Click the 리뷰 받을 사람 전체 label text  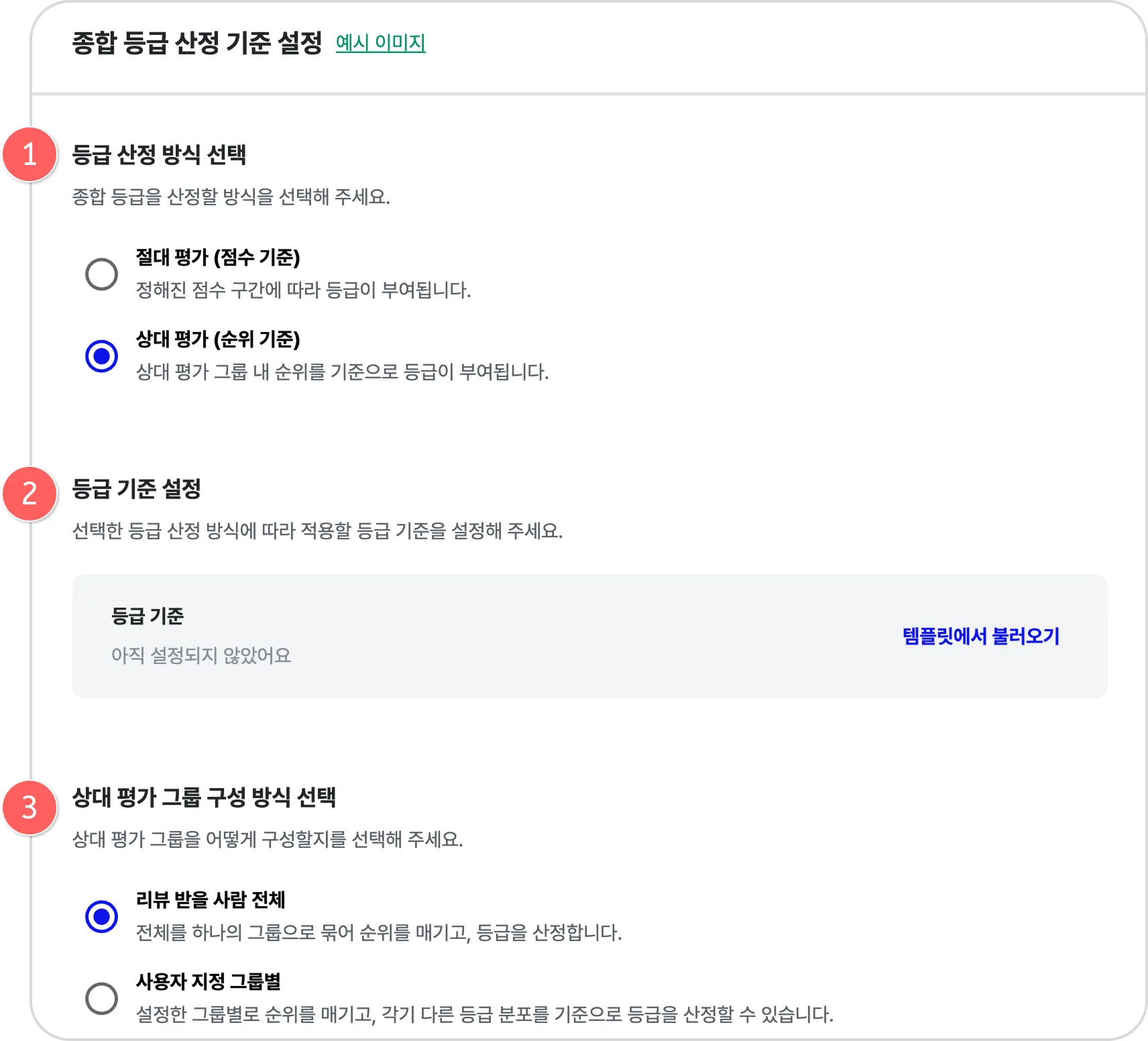211,899
